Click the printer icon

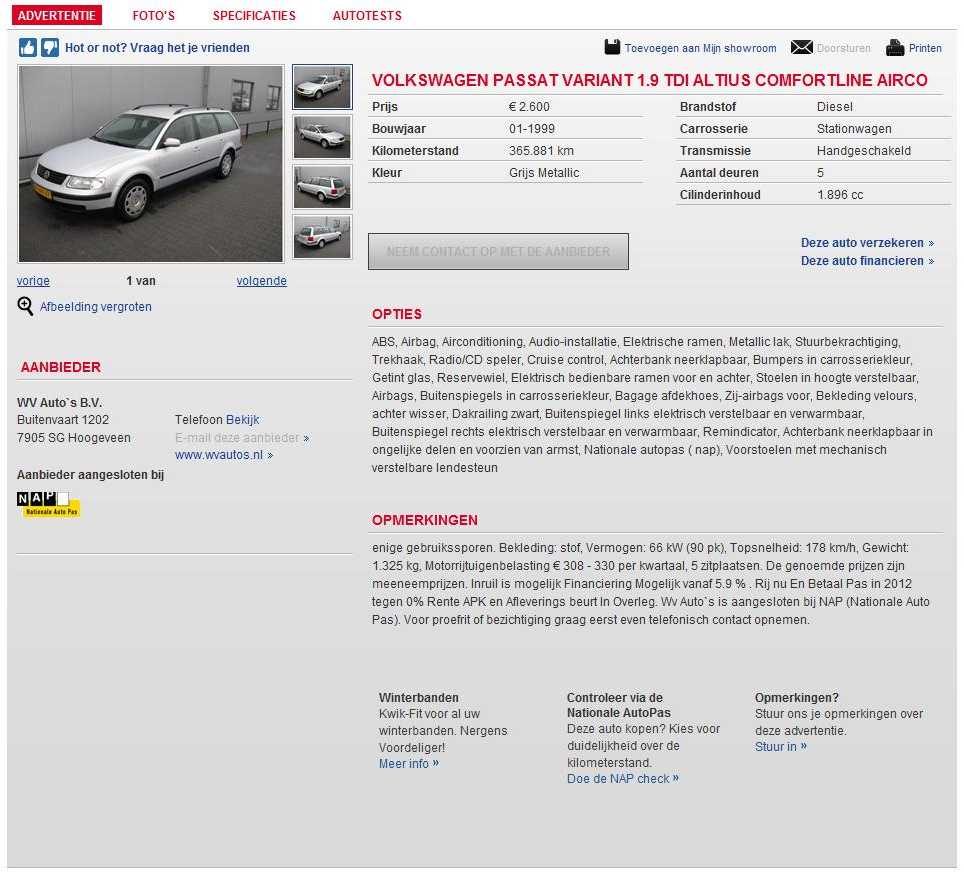point(895,47)
